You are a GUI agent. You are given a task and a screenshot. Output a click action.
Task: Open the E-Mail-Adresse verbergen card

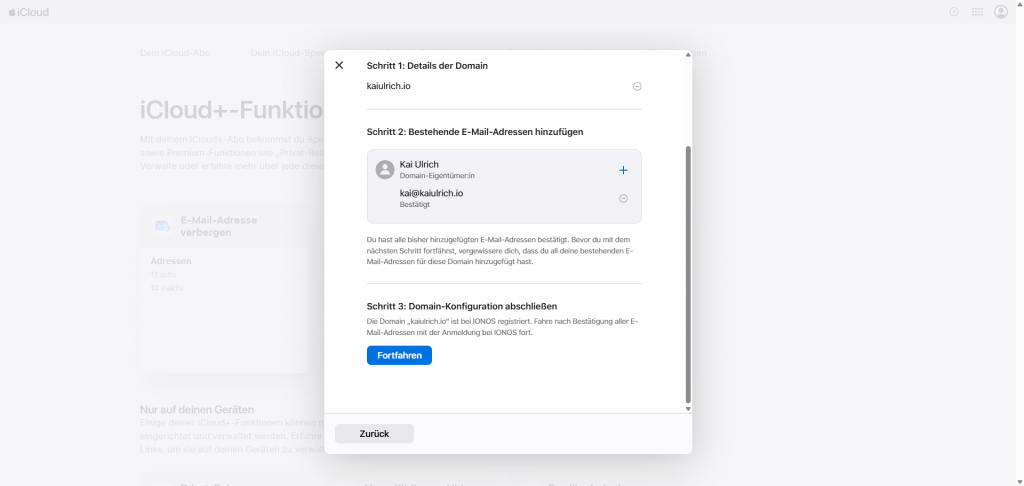(225, 290)
